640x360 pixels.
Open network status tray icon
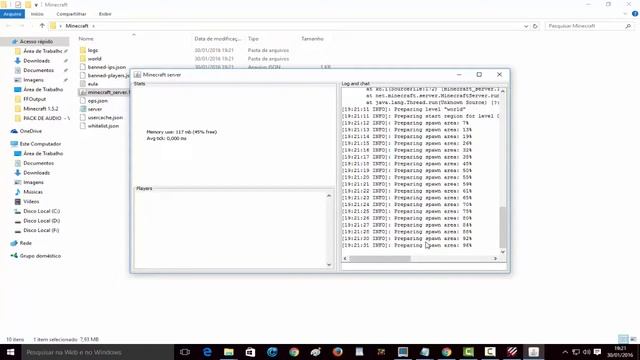576,352
